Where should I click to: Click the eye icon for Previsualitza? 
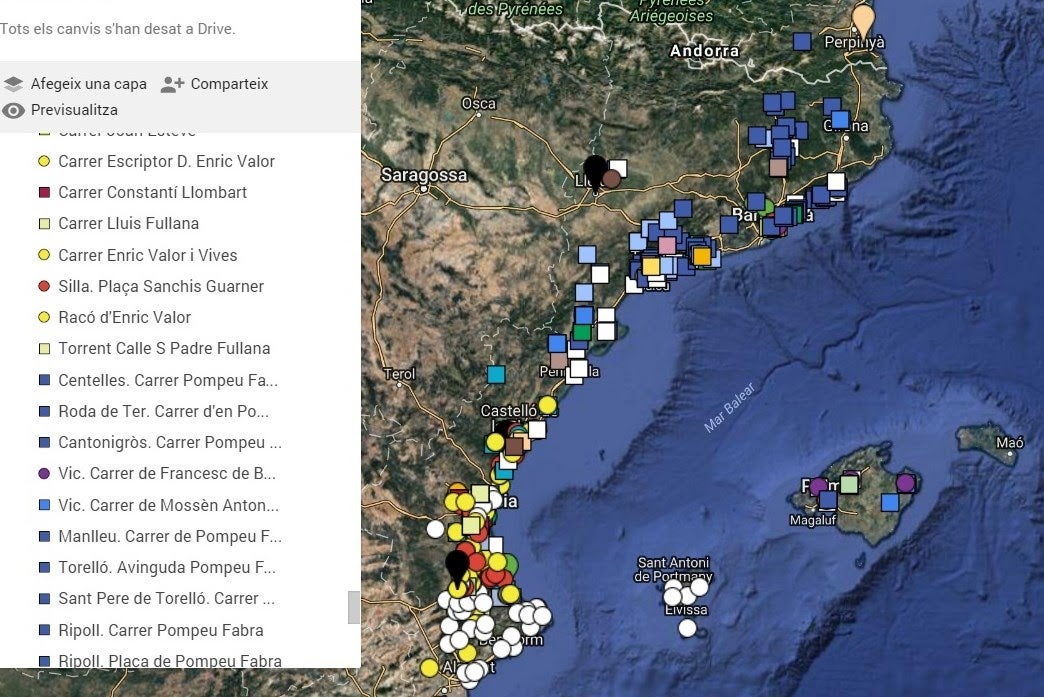tap(13, 110)
